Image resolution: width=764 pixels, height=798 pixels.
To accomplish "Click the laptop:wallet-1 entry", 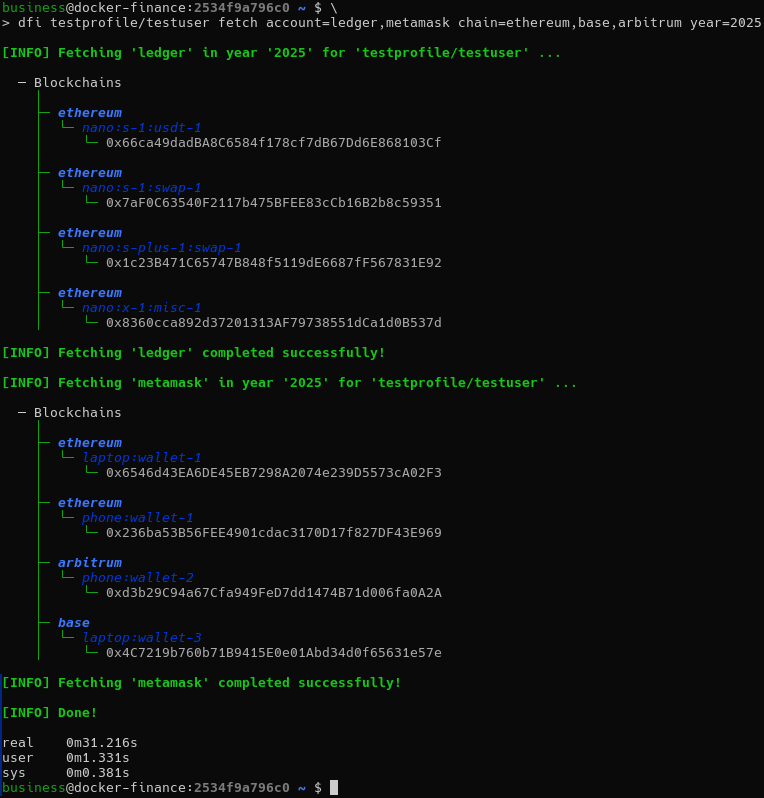I will pyautogui.click(x=141, y=458).
